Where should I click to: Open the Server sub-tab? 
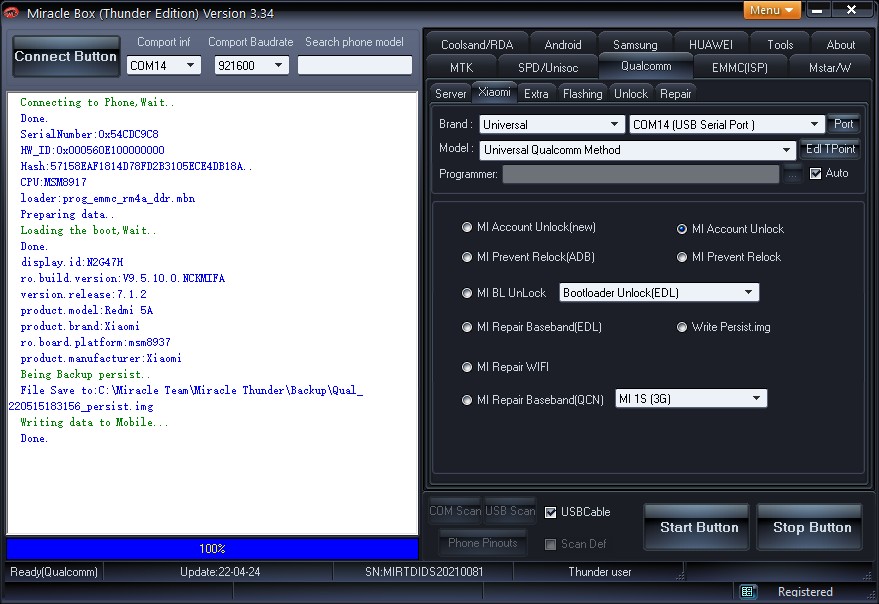pyautogui.click(x=451, y=94)
